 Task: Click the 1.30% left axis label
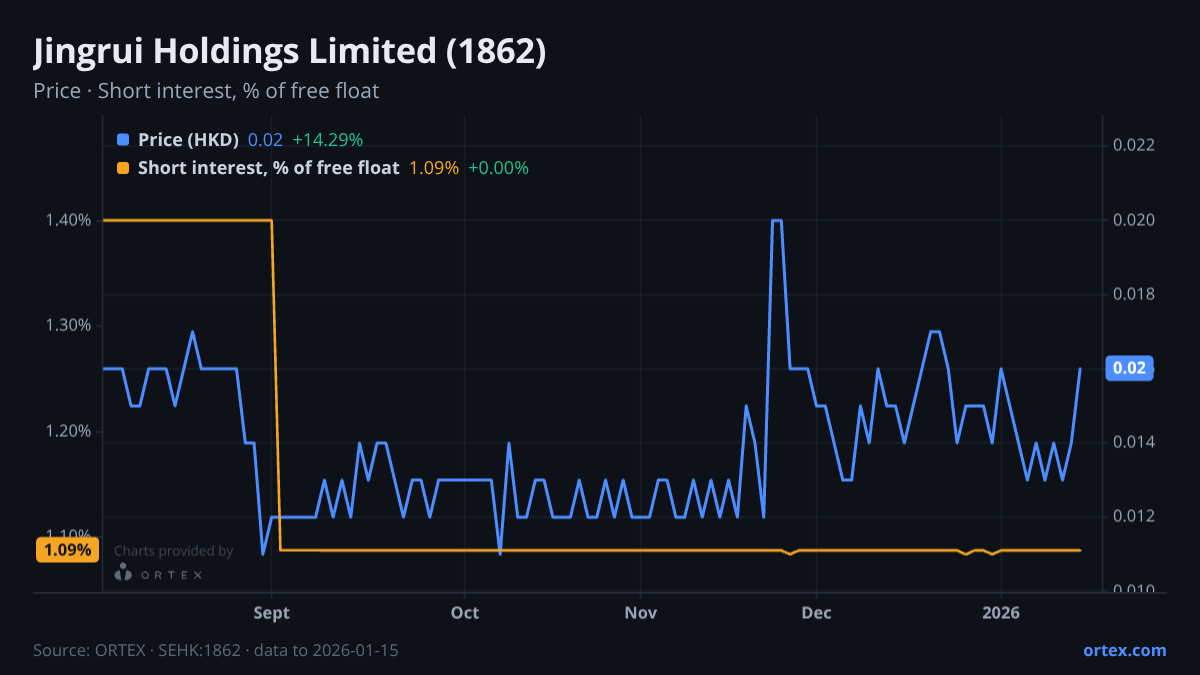tap(68, 326)
